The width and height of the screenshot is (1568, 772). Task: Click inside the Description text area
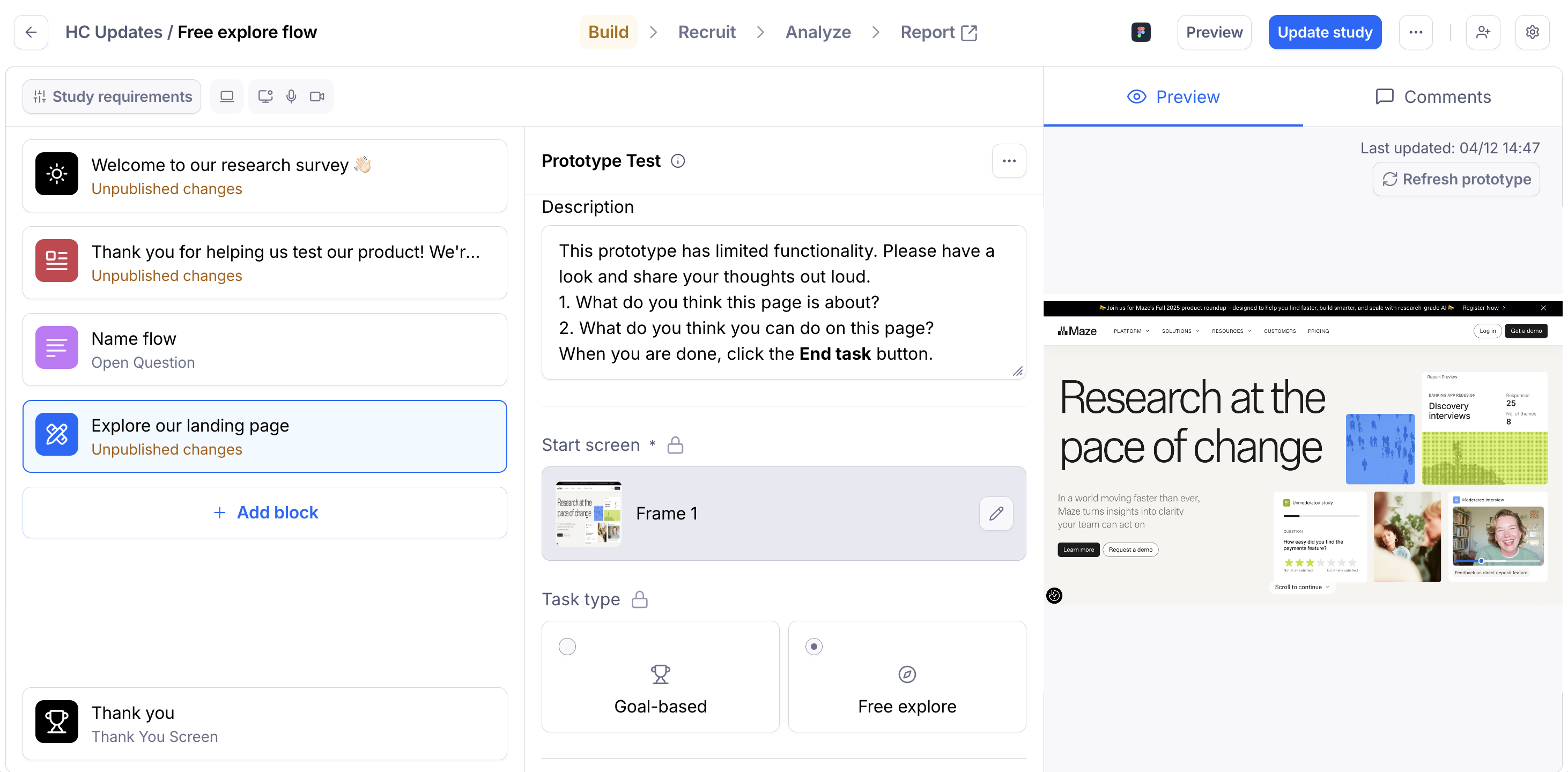click(783, 302)
